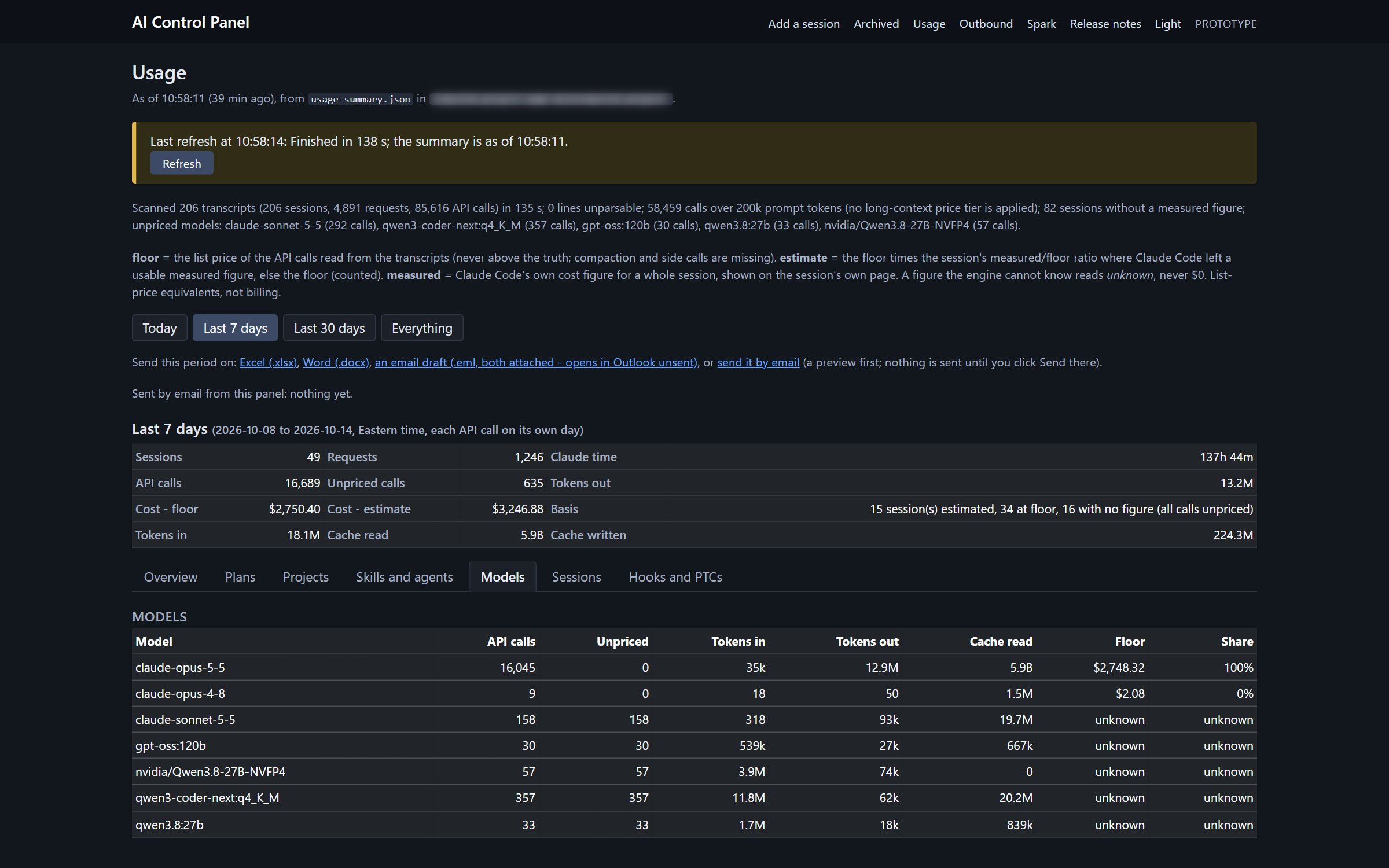
Task: Click the Share column header
Action: (x=1237, y=641)
